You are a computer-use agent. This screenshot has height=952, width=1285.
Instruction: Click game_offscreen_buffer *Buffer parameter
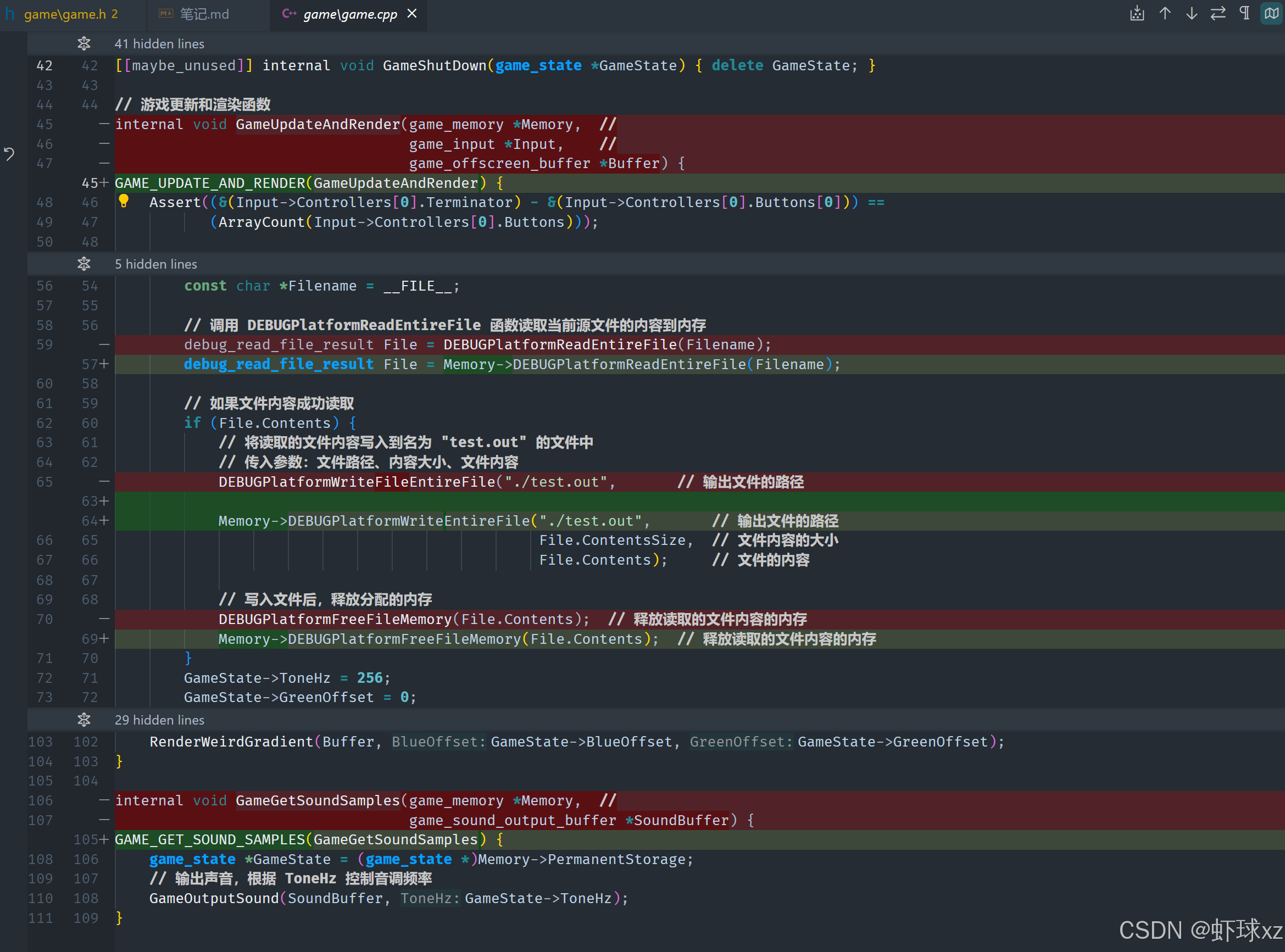click(x=534, y=164)
